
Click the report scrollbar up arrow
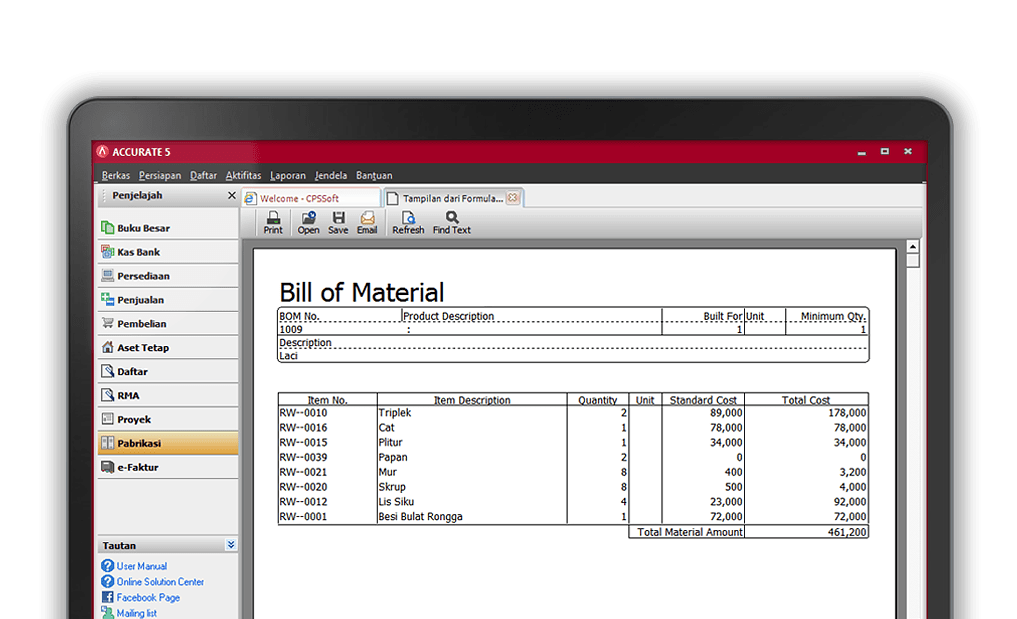pos(913,247)
